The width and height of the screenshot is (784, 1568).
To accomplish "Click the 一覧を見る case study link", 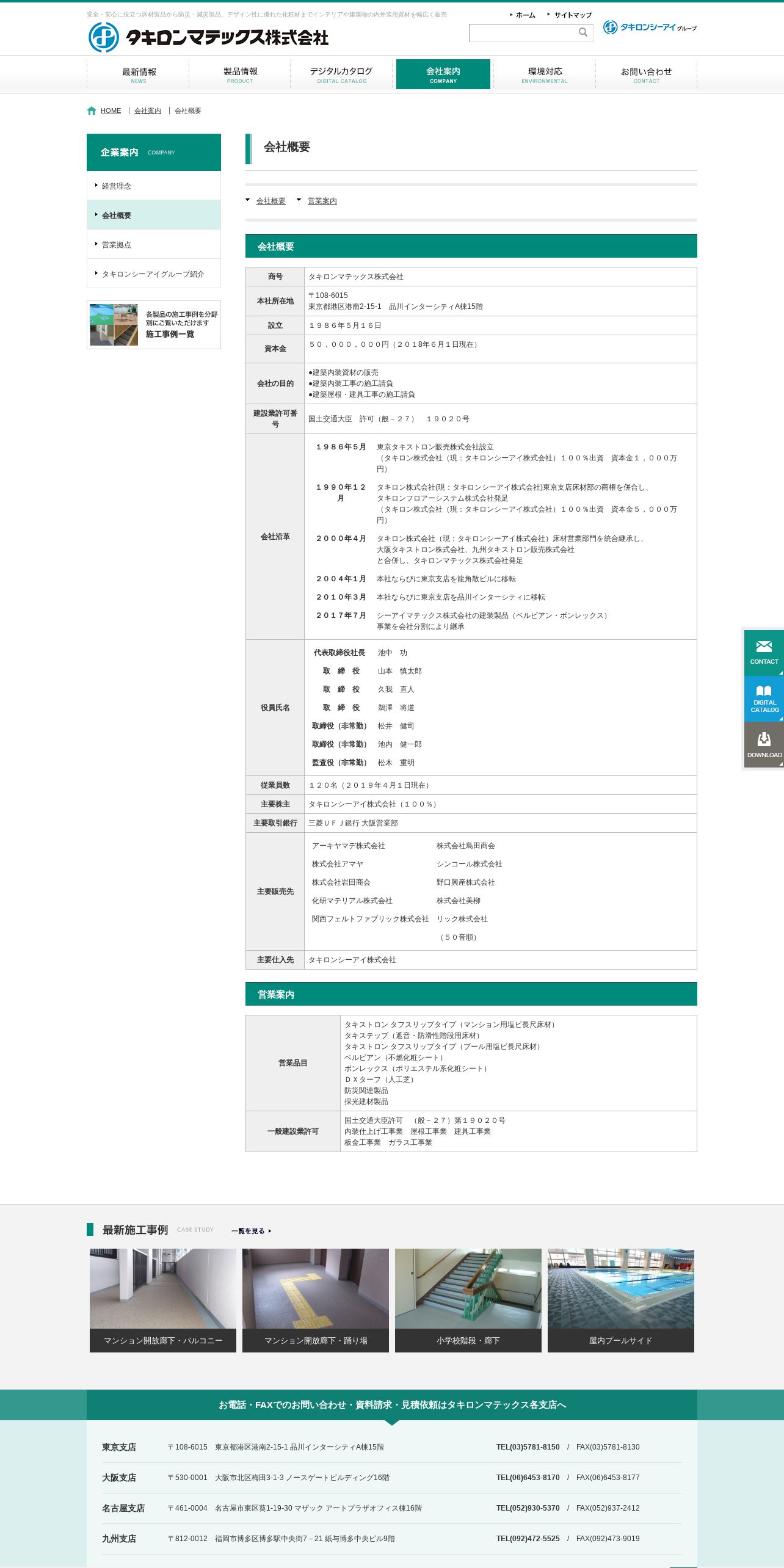I will tap(251, 1231).
